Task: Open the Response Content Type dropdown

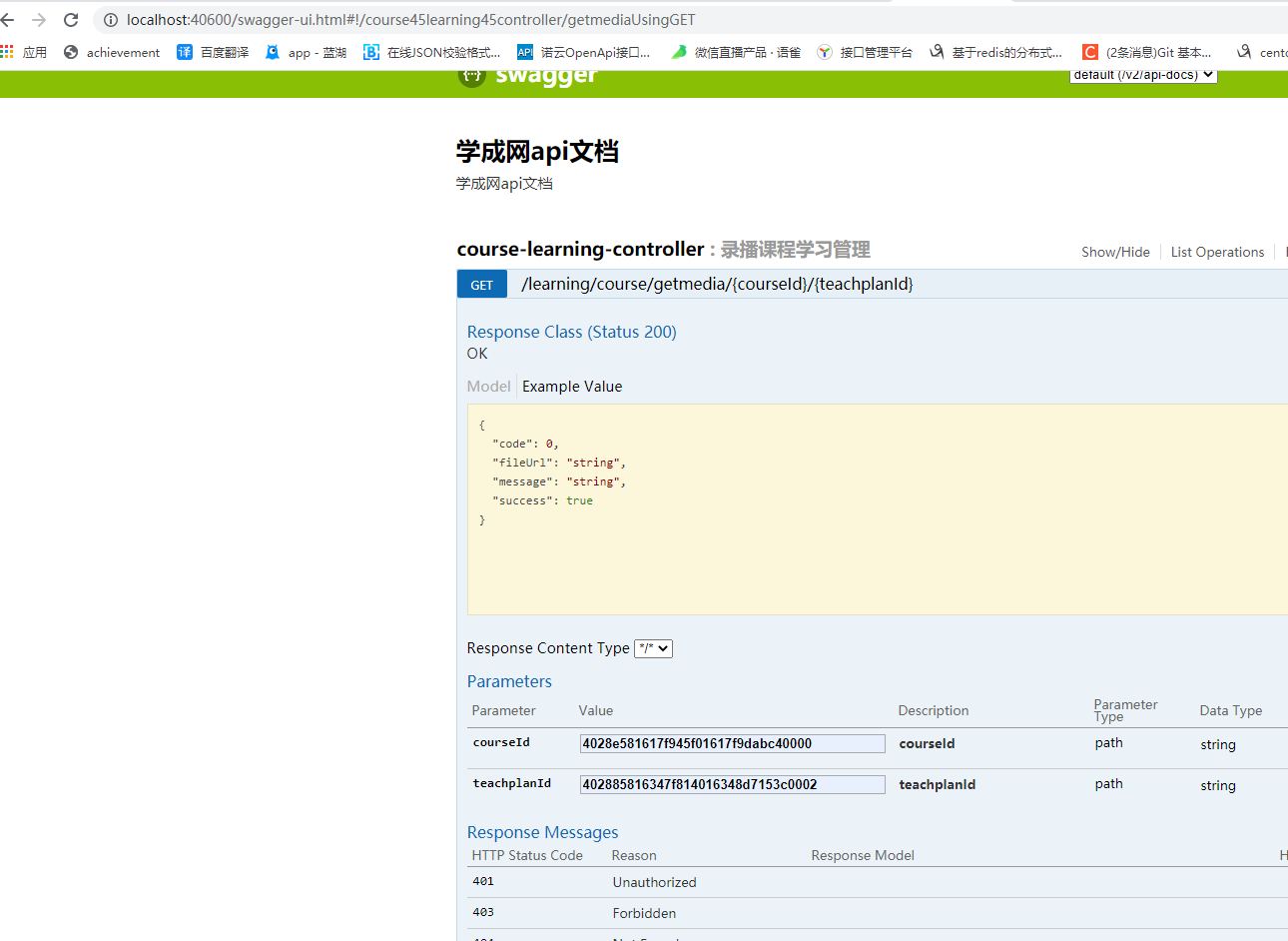Action: (654, 648)
